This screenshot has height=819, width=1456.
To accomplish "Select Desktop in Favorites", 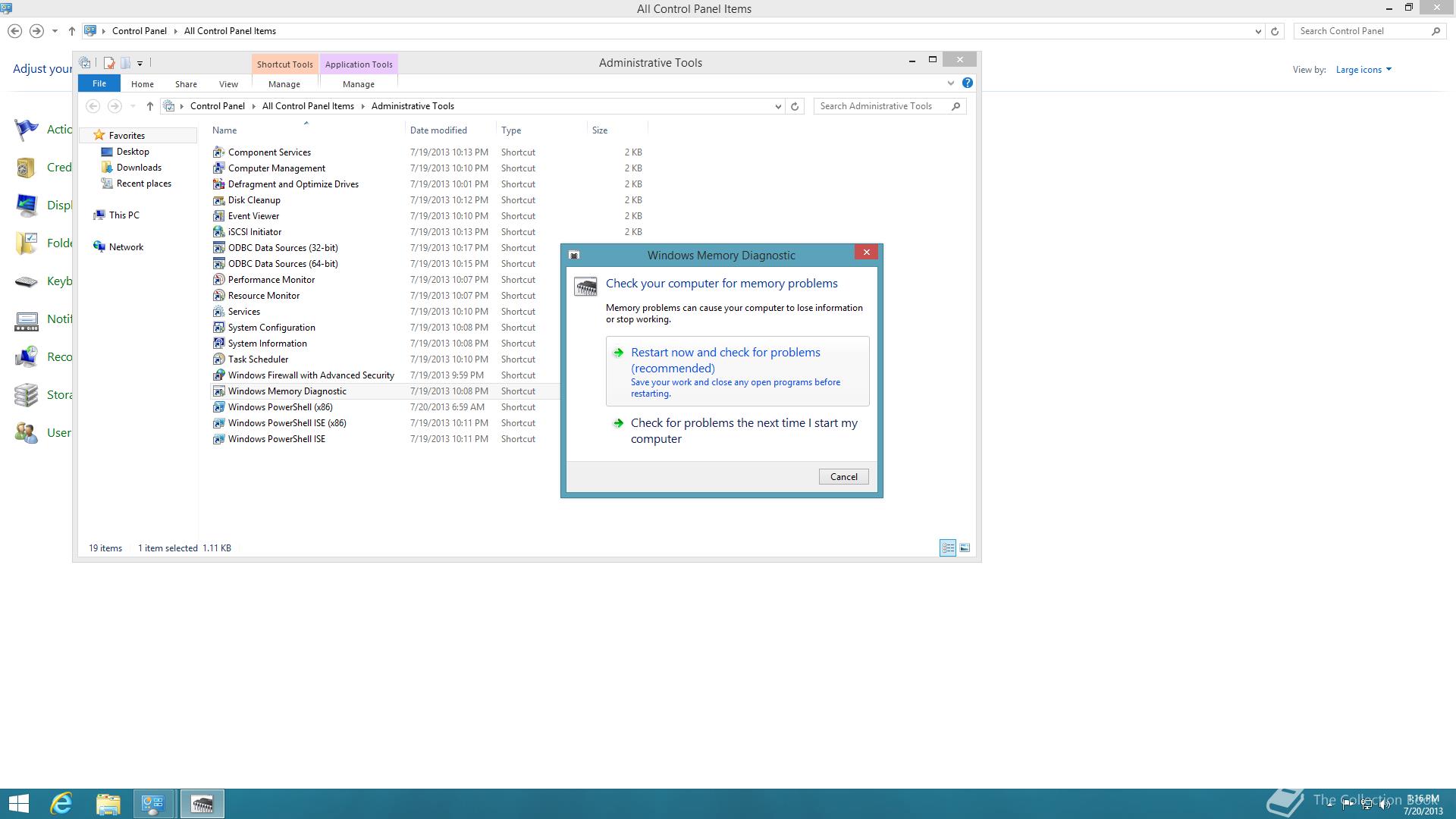I will 133,152.
